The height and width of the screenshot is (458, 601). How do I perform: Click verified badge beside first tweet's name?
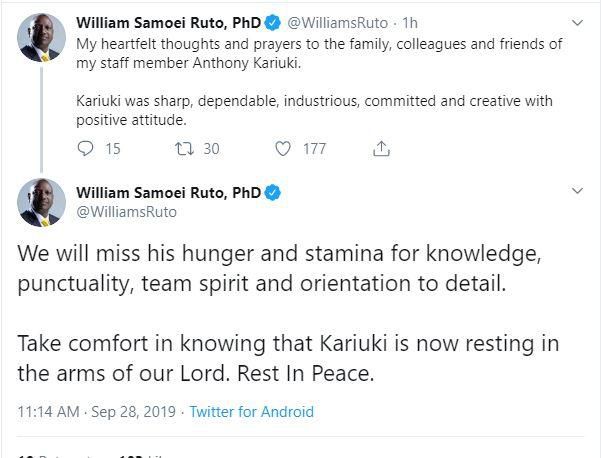tap(271, 22)
